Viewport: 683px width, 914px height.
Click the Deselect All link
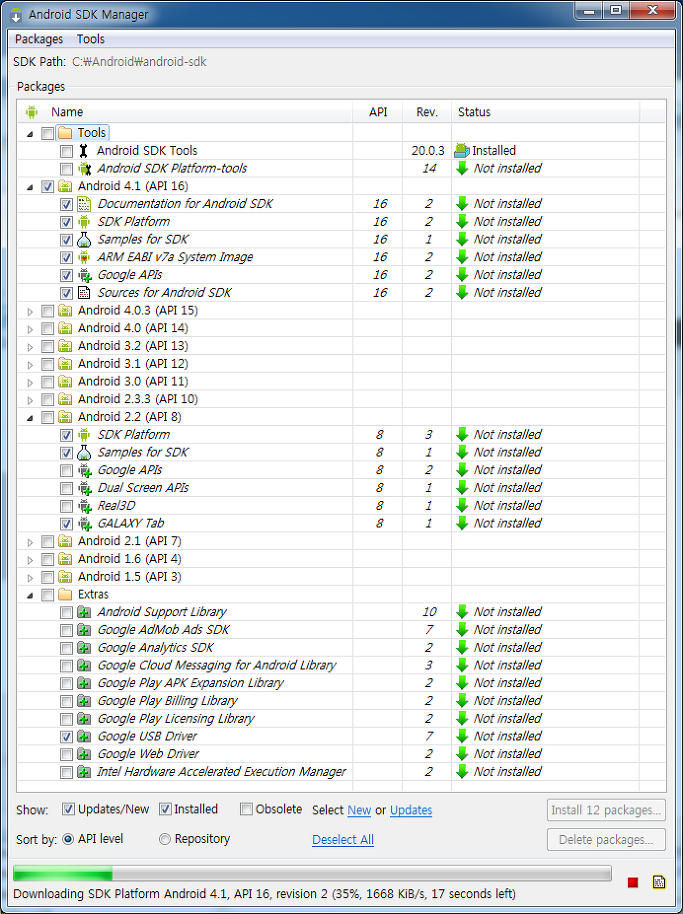pyautogui.click(x=343, y=839)
